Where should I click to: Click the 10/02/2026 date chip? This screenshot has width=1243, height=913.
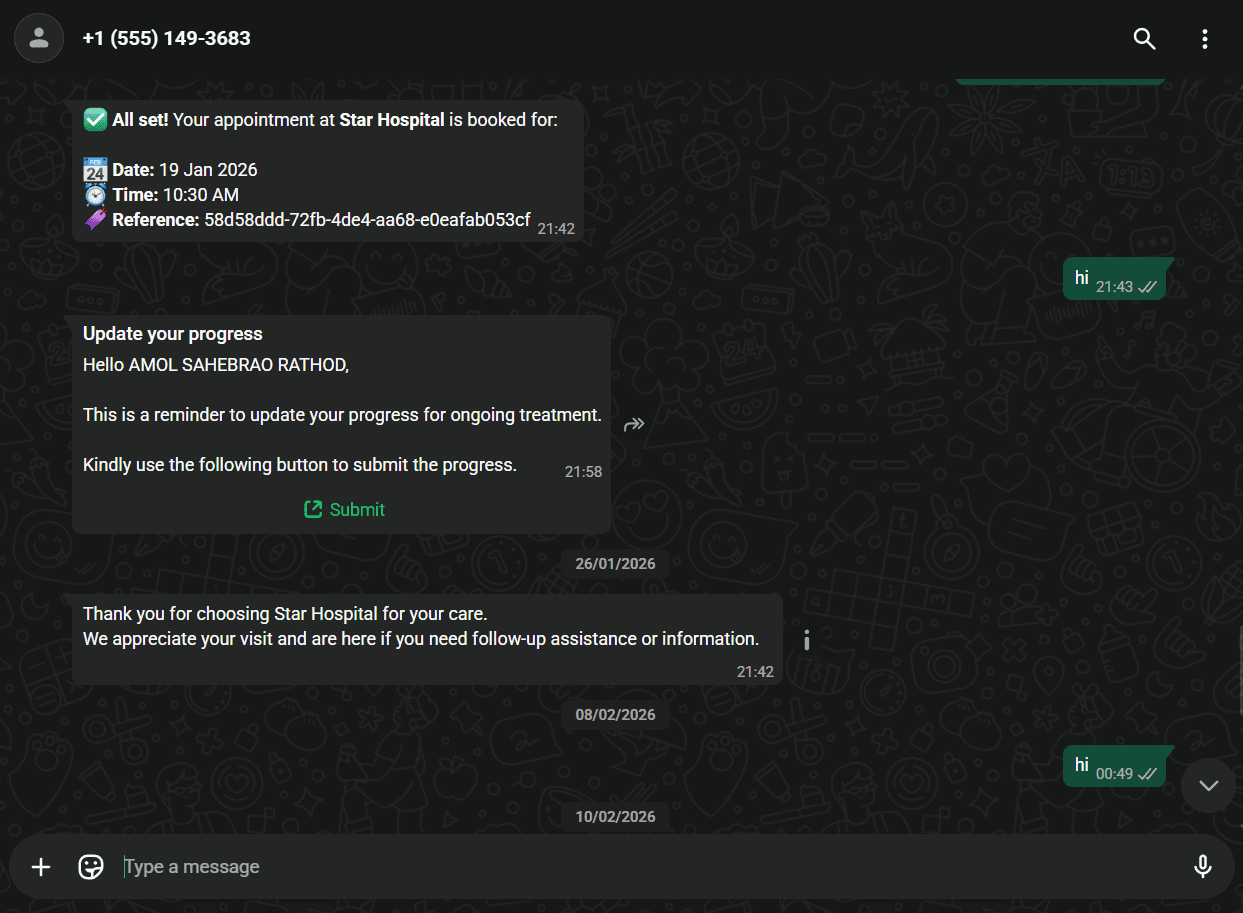pyautogui.click(x=615, y=816)
